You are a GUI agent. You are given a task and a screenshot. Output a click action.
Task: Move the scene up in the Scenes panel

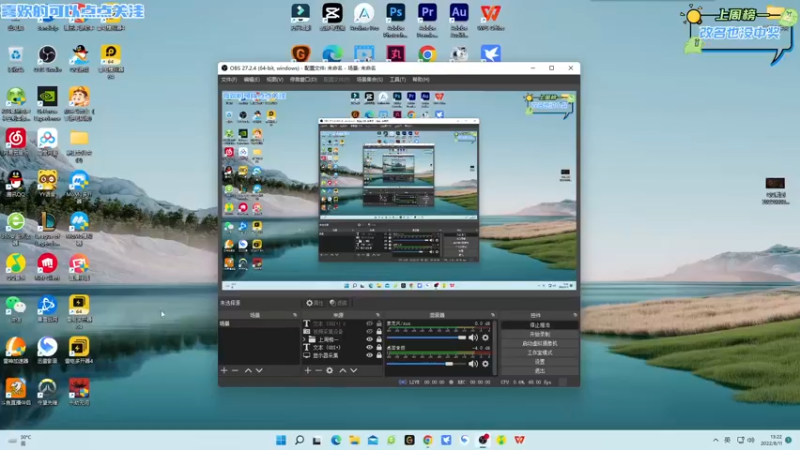248,370
